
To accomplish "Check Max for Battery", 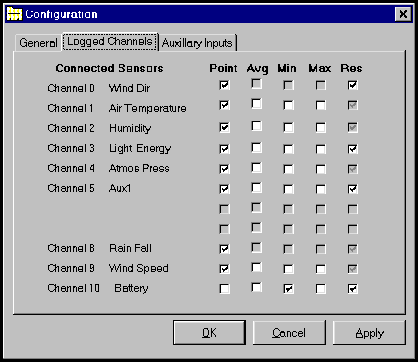I will click(321, 289).
